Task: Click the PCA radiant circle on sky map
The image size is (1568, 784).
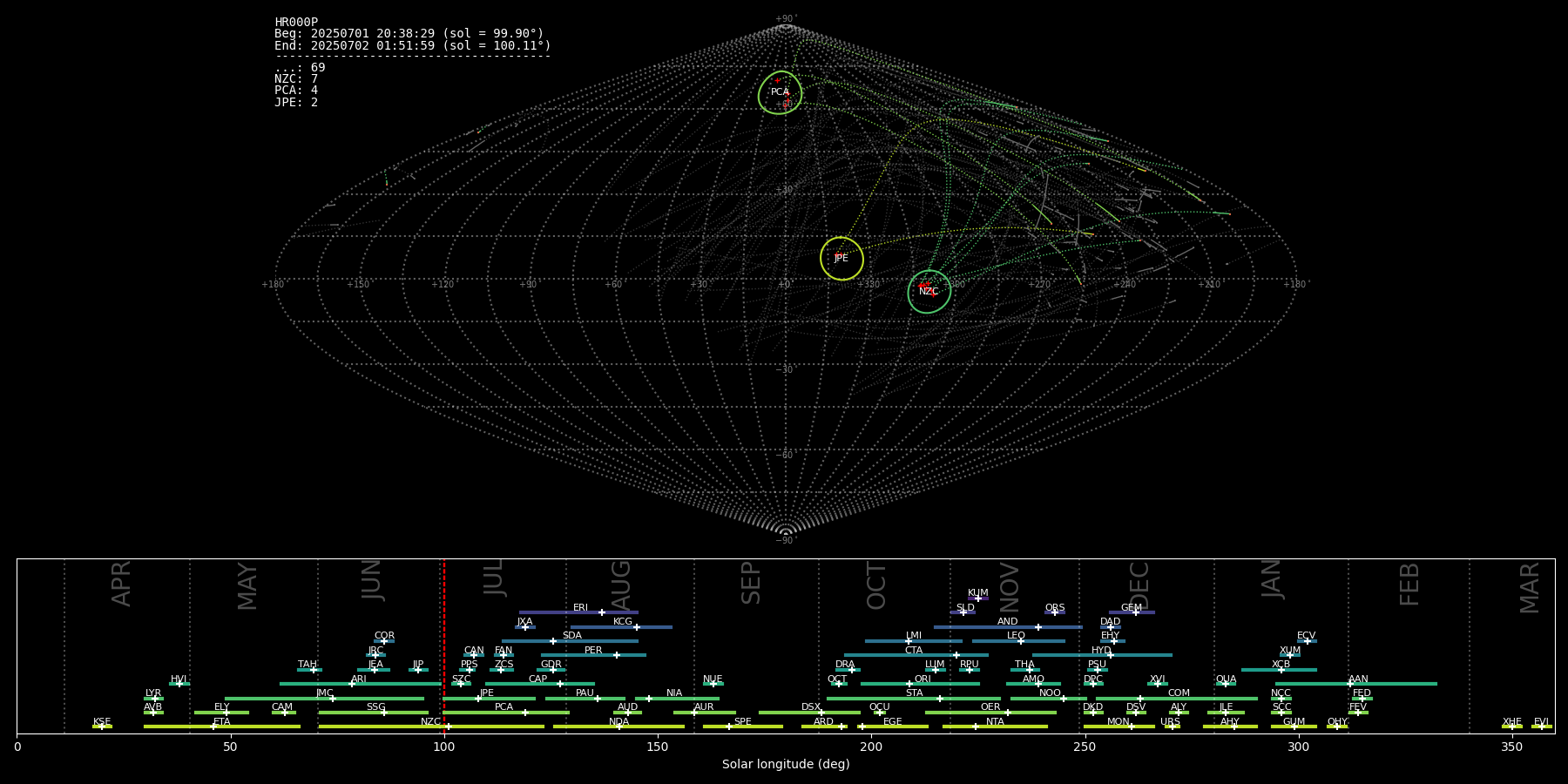Action: coord(781,92)
